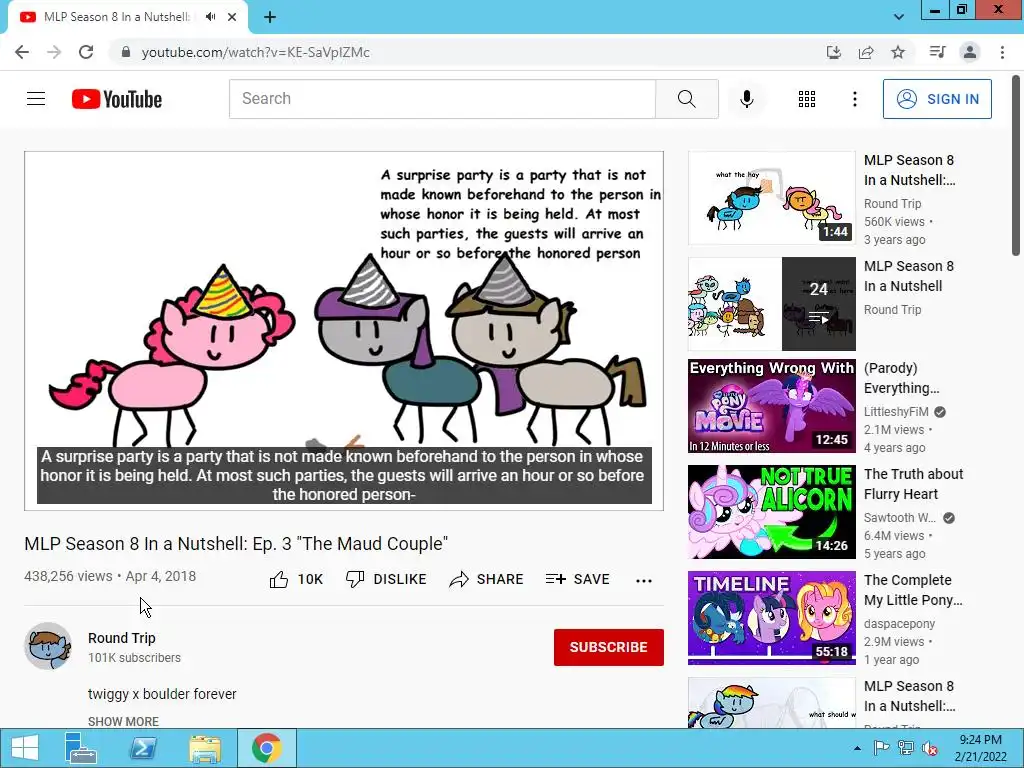The image size is (1024, 768).
Task: Expand the description with SHOW MORE
Action: (x=123, y=721)
